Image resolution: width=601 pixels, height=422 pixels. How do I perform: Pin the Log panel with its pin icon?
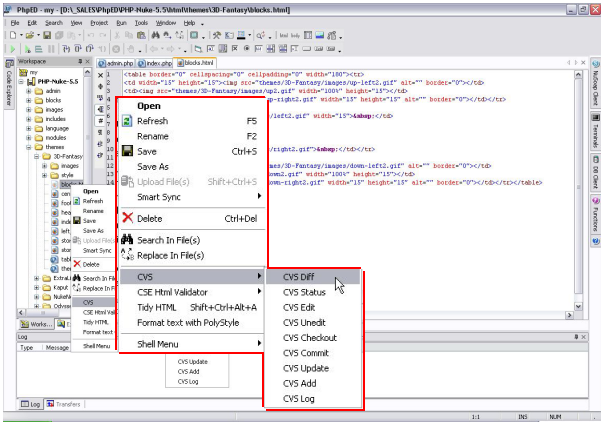point(576,337)
